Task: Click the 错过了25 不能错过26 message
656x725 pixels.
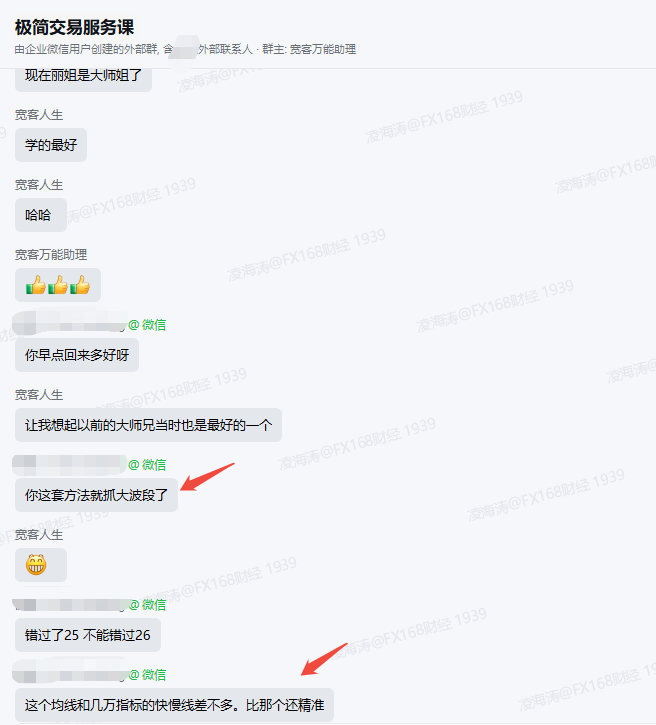Action: pos(88,635)
